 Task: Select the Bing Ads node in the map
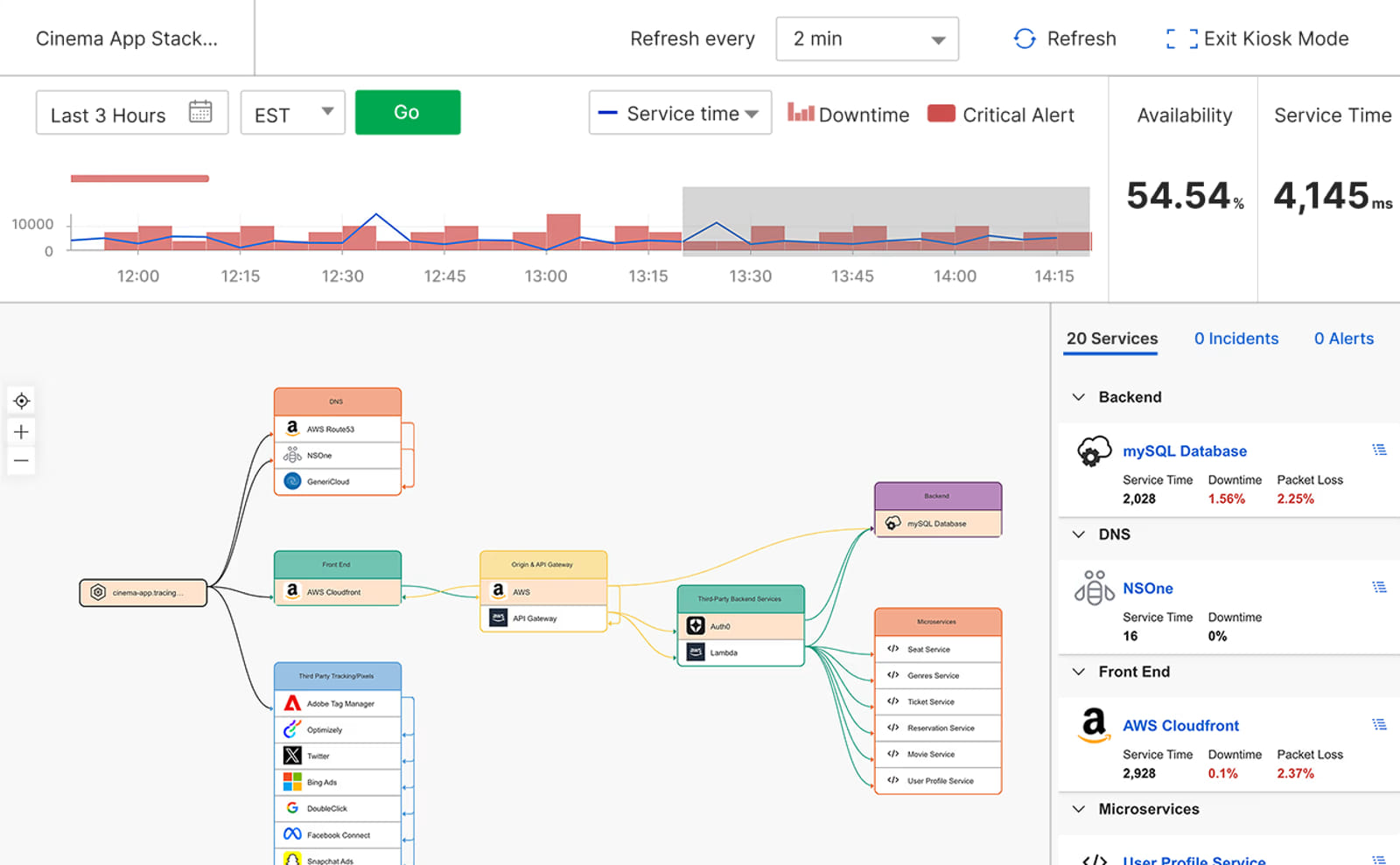point(337,783)
